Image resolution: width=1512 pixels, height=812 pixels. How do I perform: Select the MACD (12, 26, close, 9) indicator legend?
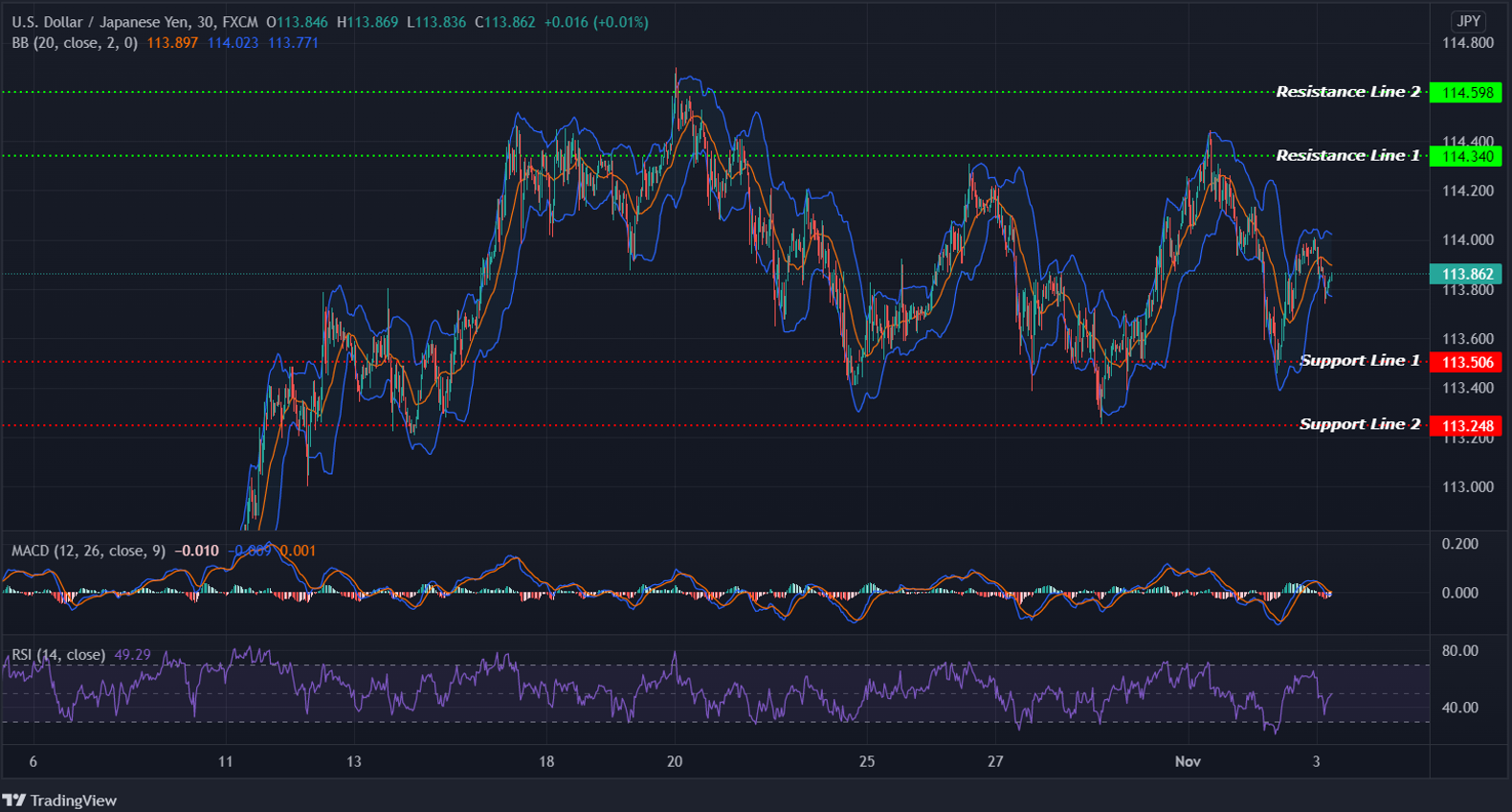[88, 551]
